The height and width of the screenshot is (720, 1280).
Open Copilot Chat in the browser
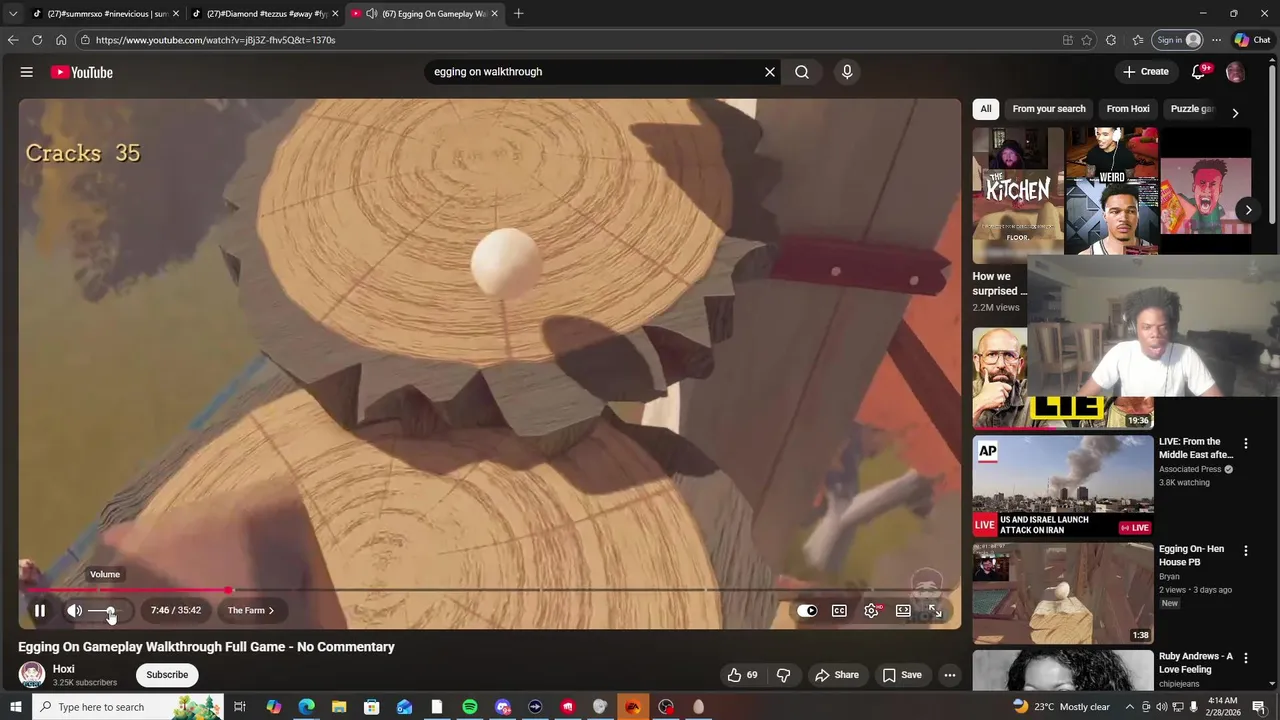coord(1252,40)
